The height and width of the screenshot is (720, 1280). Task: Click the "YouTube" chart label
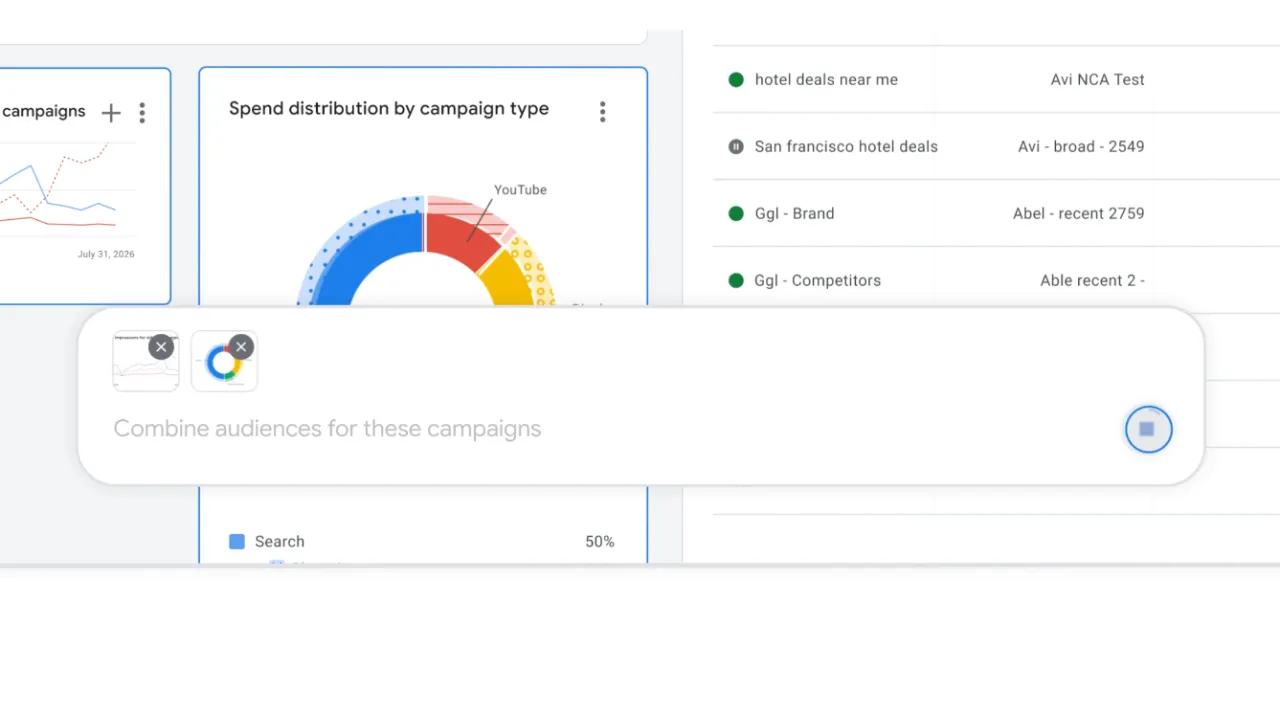(x=520, y=190)
